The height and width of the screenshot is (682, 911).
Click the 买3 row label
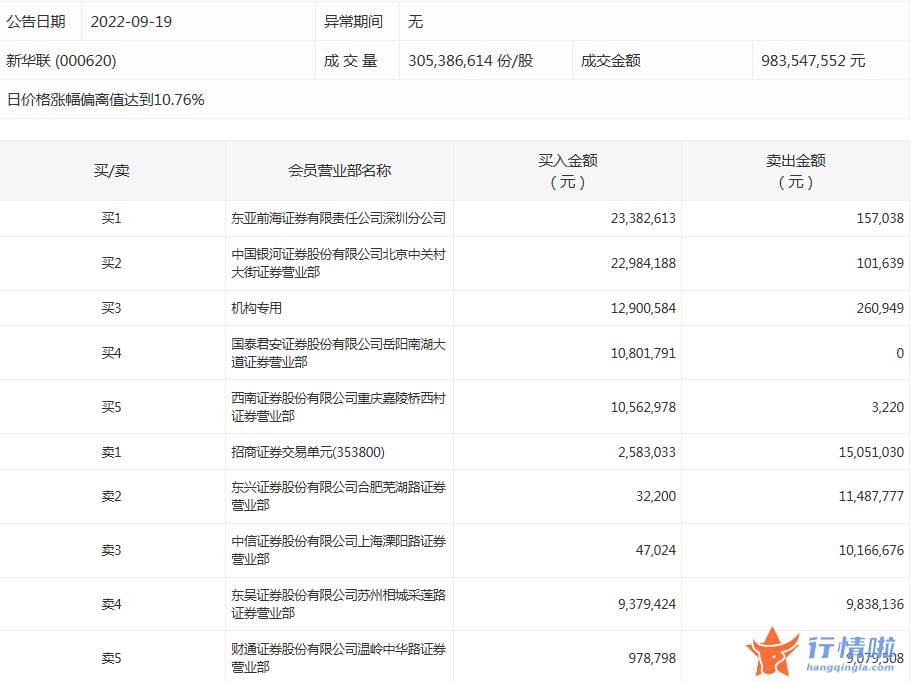112,308
